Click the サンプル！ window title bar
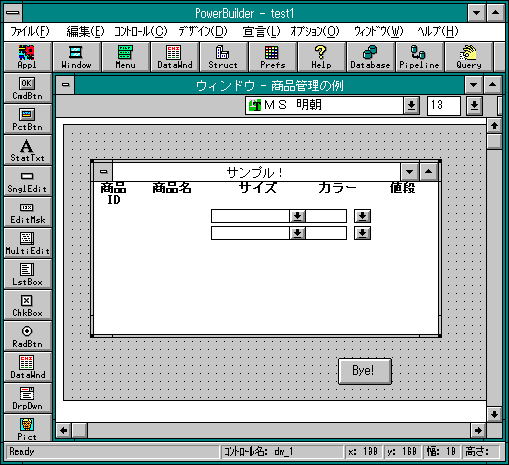Image resolution: width=509 pixels, height=465 pixels. tap(256, 172)
